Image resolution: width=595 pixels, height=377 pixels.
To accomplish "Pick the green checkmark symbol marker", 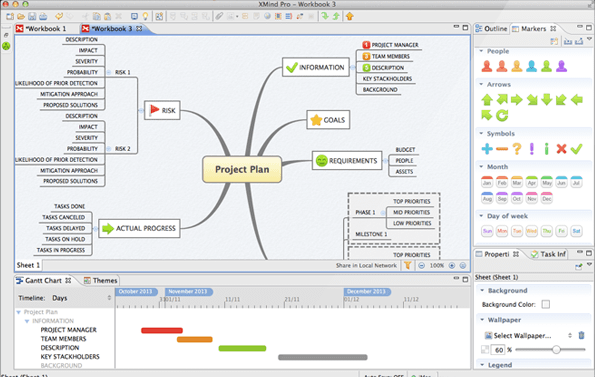I will pos(576,149).
